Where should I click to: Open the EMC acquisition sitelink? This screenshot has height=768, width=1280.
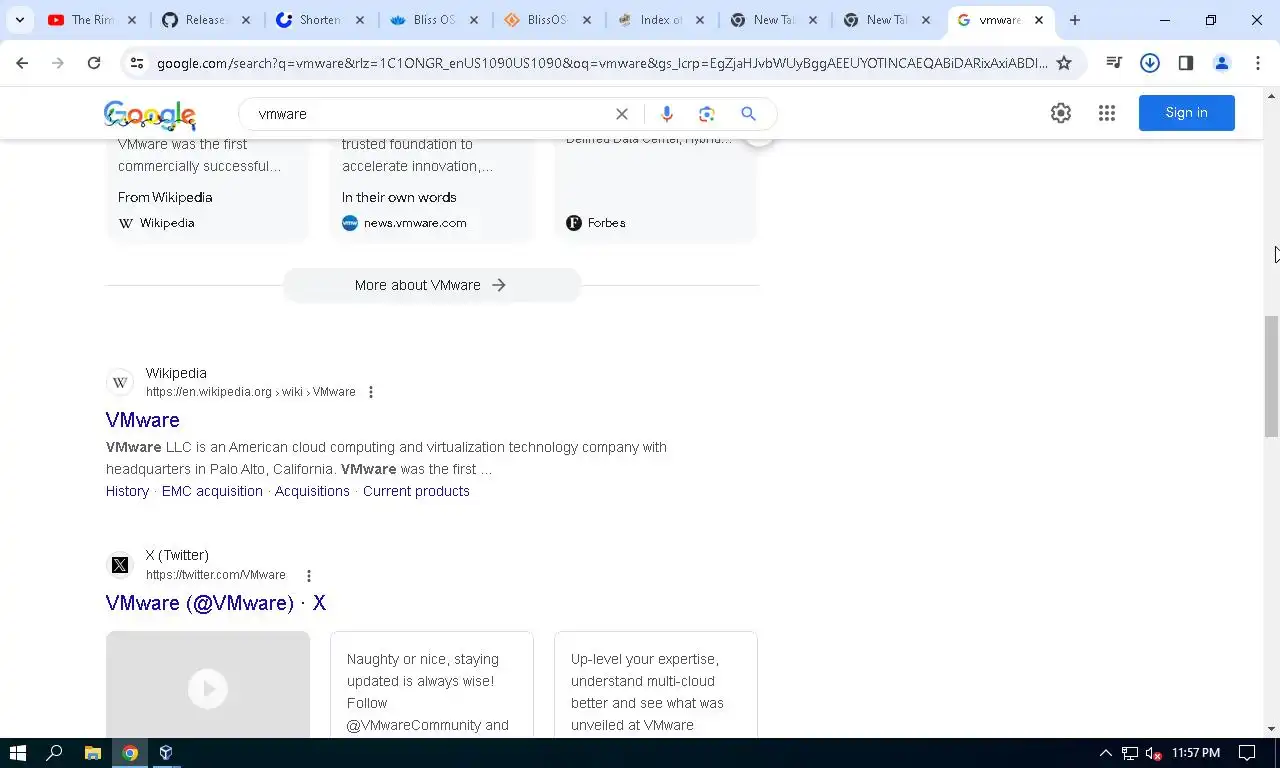point(212,491)
